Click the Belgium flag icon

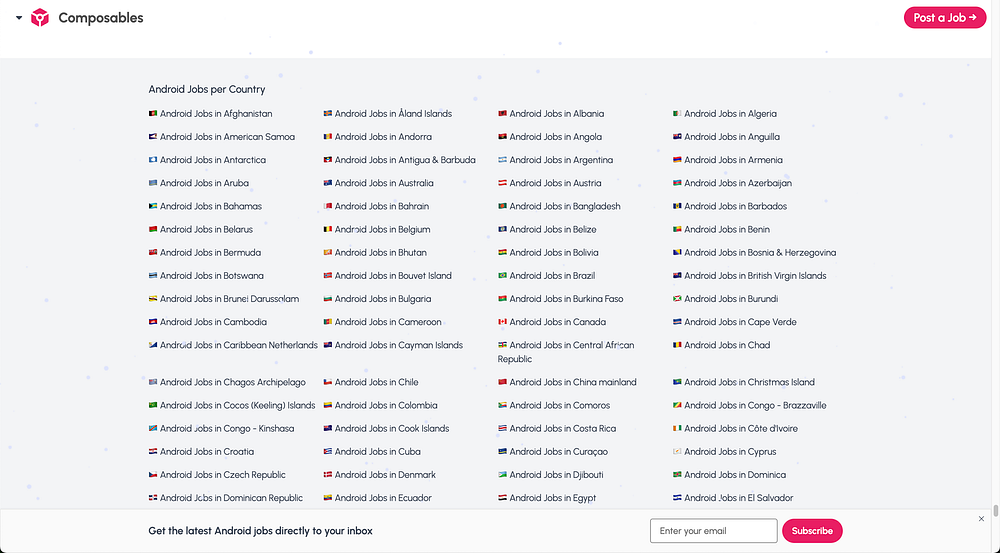click(x=328, y=230)
